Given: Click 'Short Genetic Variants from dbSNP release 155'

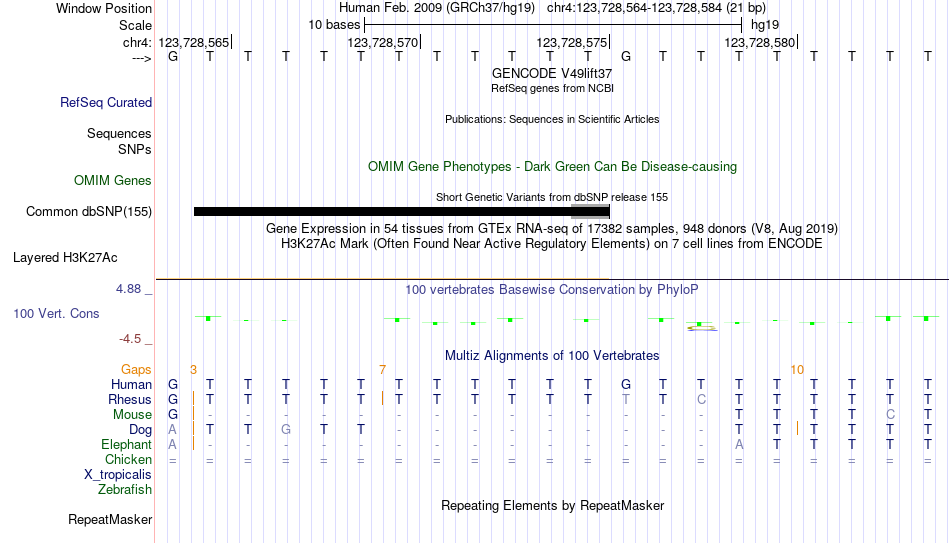Looking at the screenshot, I should tap(552, 198).
